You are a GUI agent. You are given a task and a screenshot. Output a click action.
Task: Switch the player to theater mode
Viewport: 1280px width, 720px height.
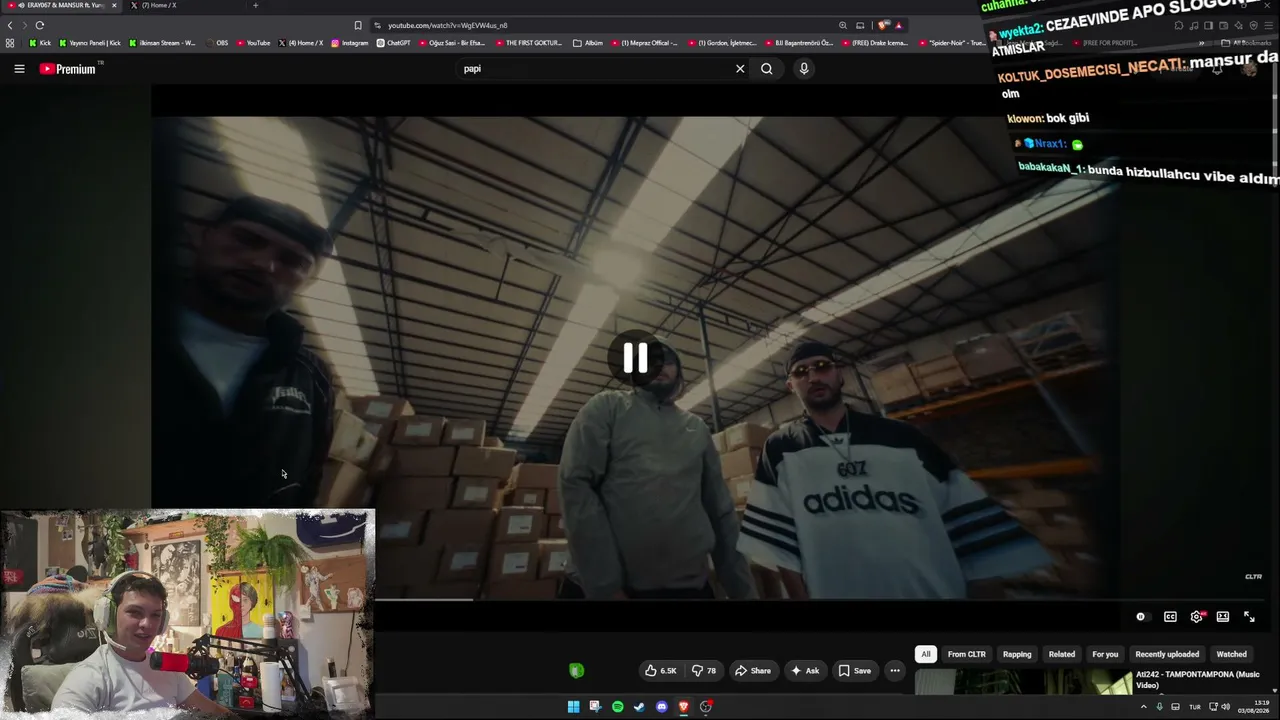coord(1223,617)
